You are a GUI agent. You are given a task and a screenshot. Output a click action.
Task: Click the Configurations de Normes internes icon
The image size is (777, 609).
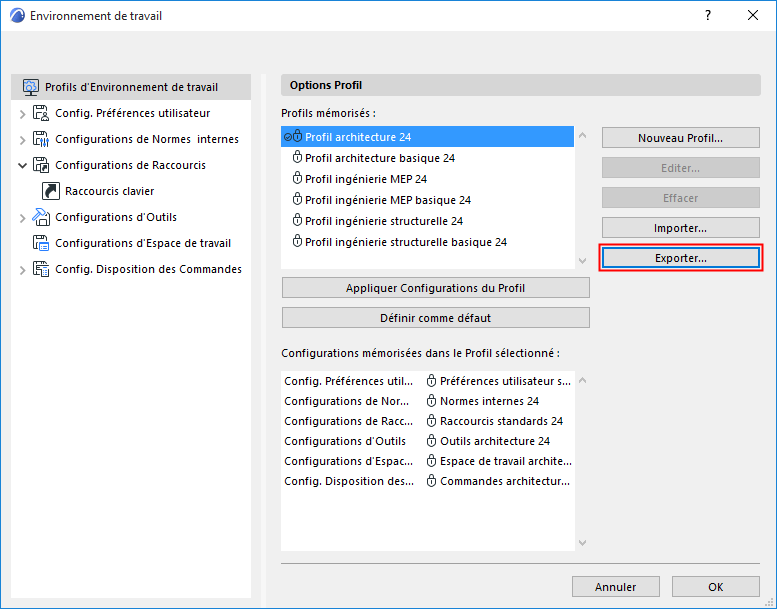click(x=41, y=139)
